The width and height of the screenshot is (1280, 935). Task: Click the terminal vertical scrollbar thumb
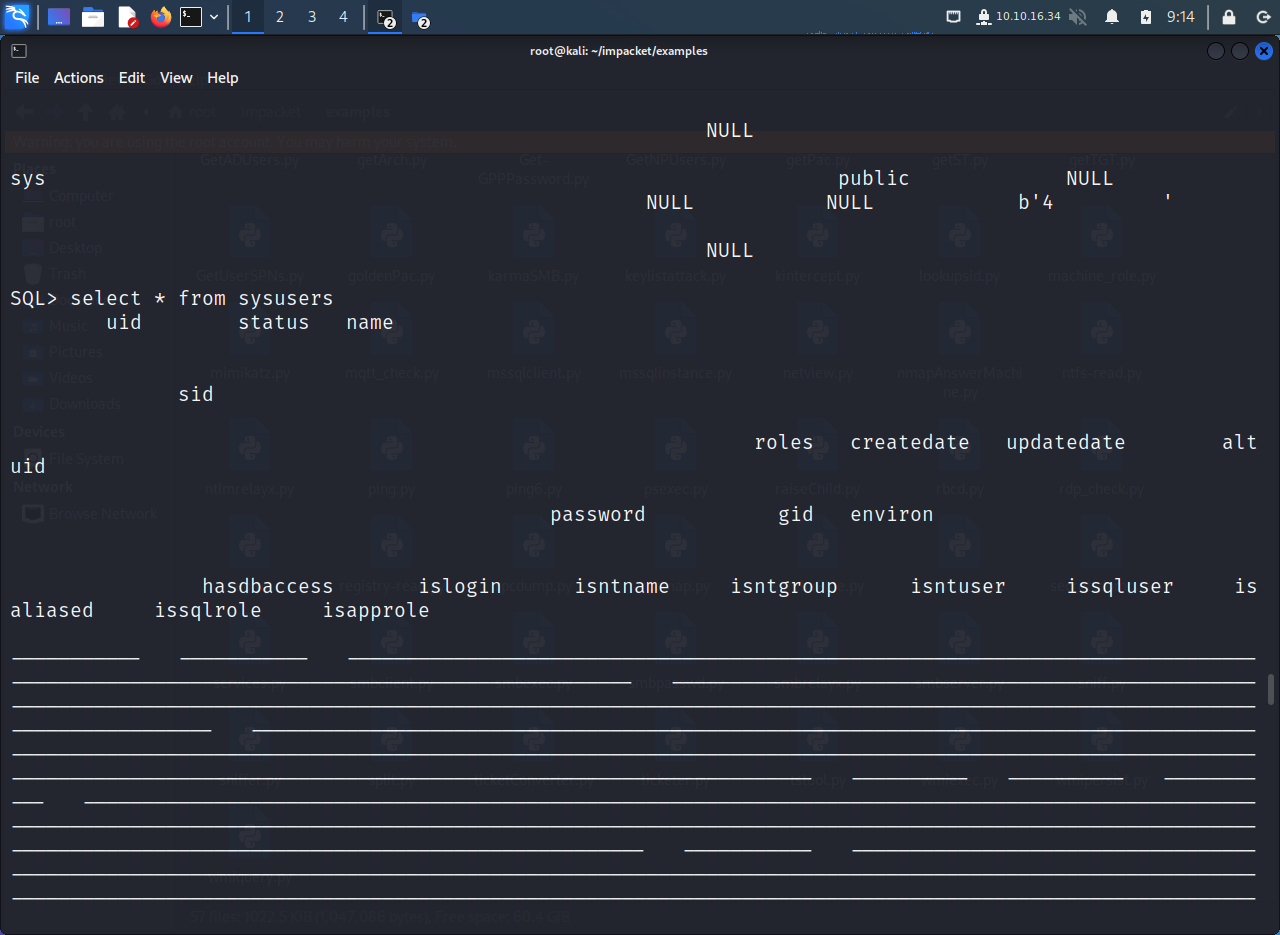click(1271, 689)
